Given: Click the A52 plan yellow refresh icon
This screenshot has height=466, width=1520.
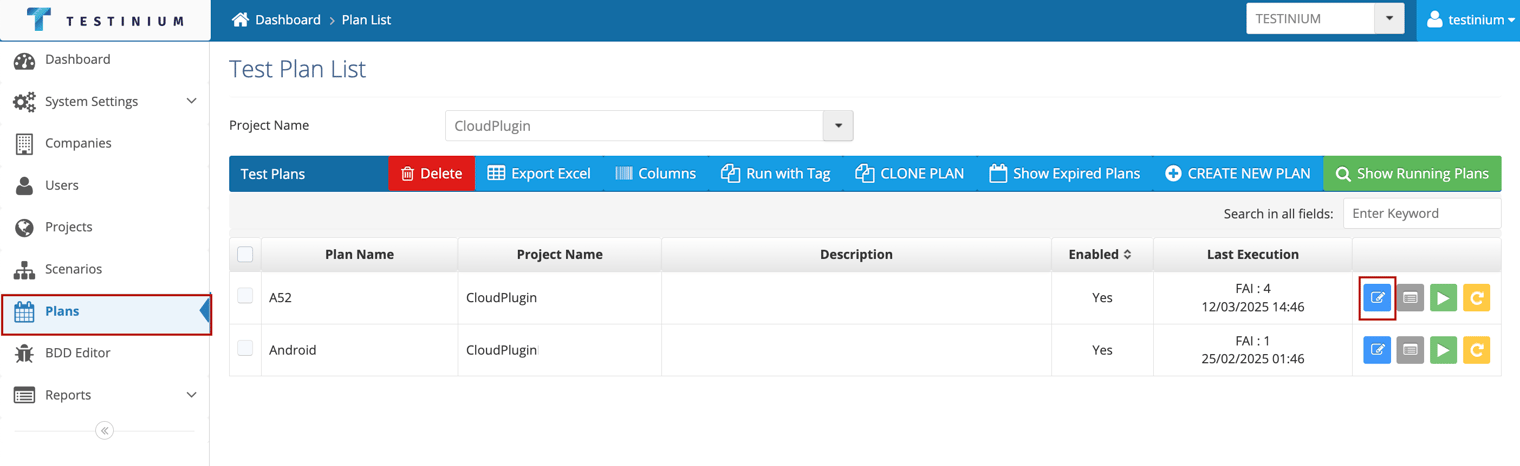Looking at the screenshot, I should pyautogui.click(x=1476, y=298).
